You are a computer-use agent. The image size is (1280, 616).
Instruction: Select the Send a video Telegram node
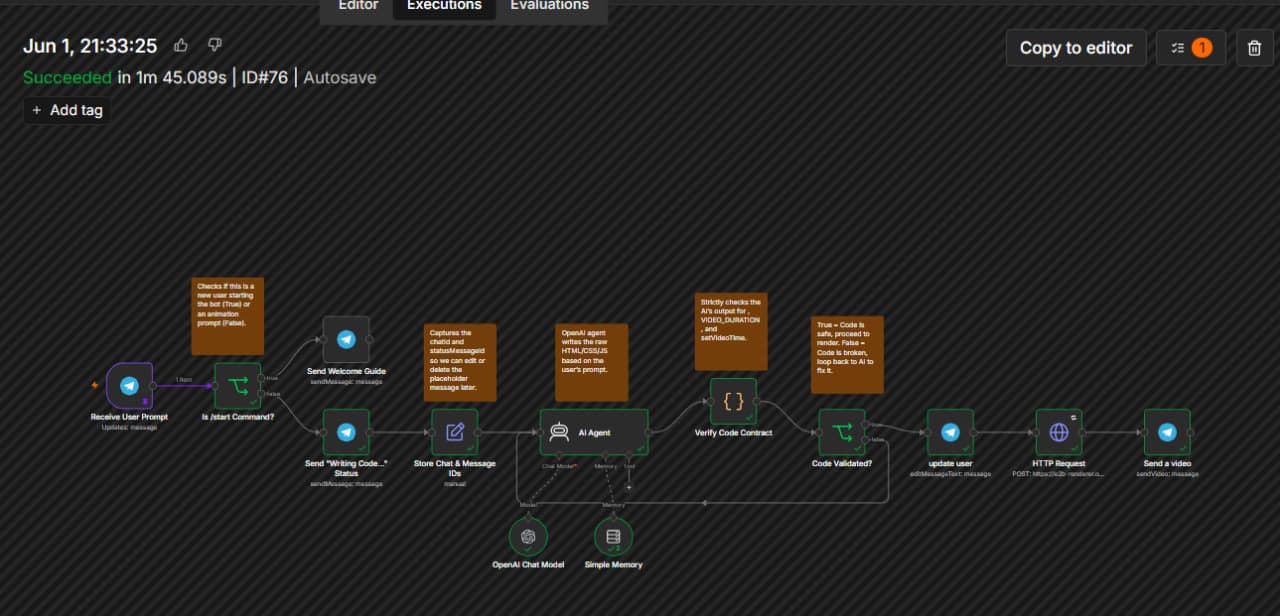[x=1167, y=432]
